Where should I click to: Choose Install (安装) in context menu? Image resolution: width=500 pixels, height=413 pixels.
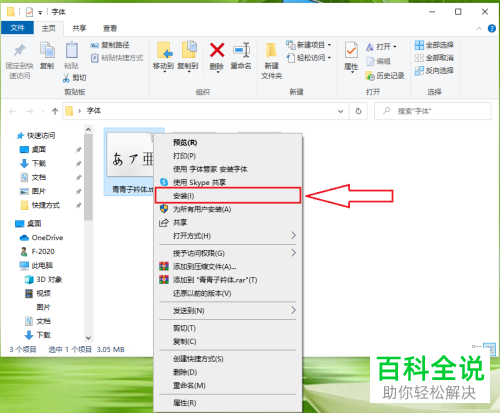(228, 196)
